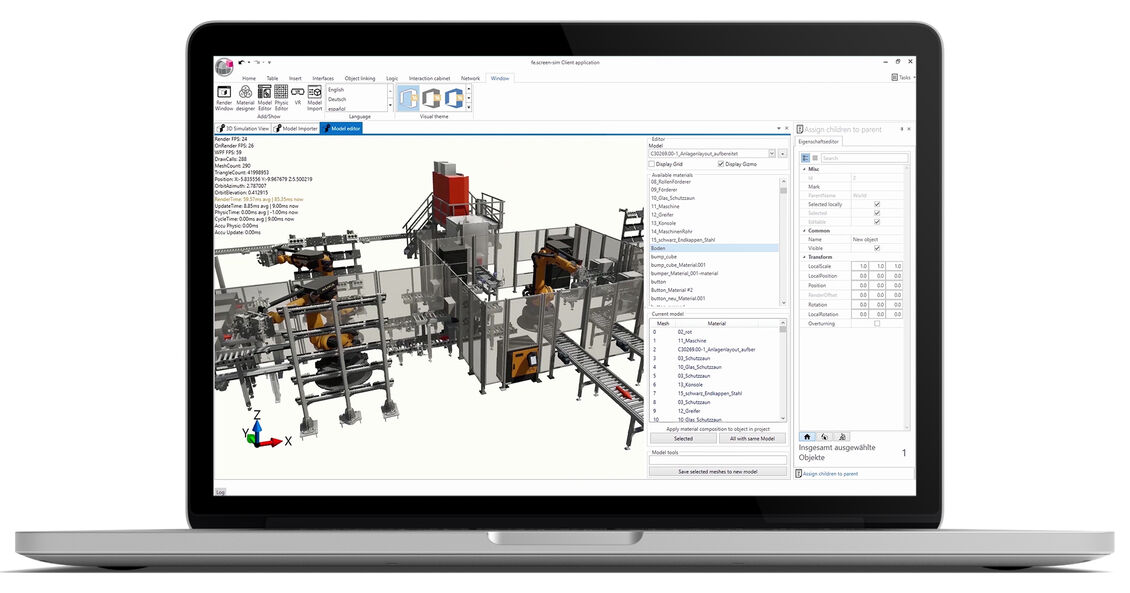Toggle the Visible checkbox
The height and width of the screenshot is (593, 1130).
point(877,248)
